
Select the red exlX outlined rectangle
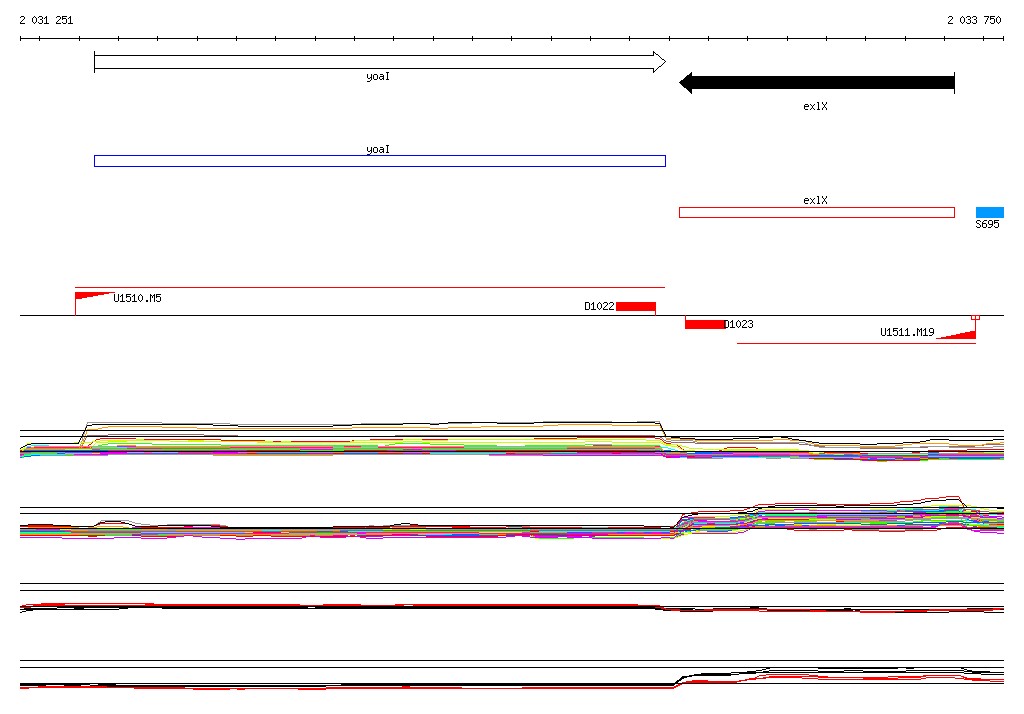tap(817, 212)
